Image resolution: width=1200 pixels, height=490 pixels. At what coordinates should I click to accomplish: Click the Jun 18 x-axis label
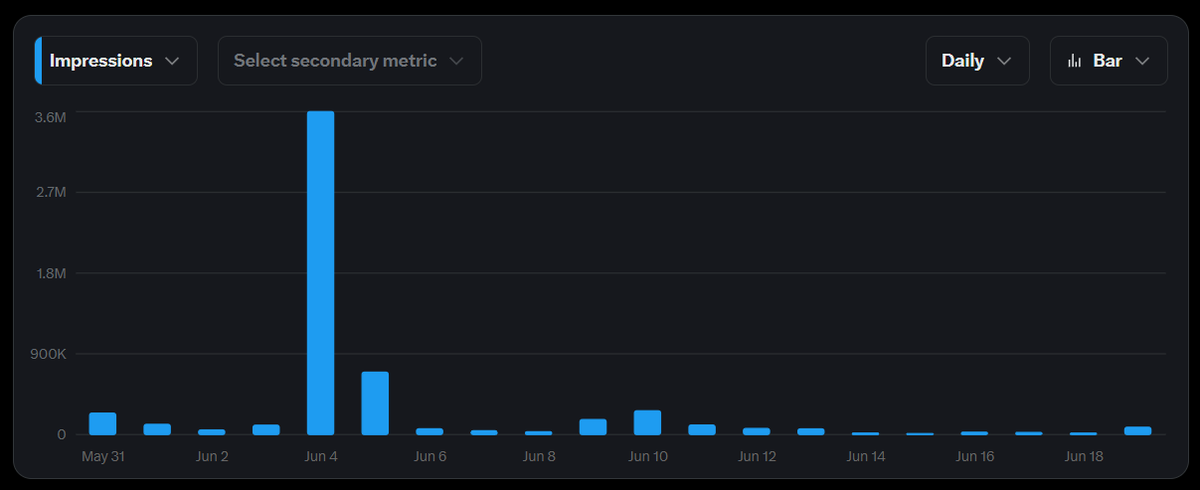[1084, 457]
